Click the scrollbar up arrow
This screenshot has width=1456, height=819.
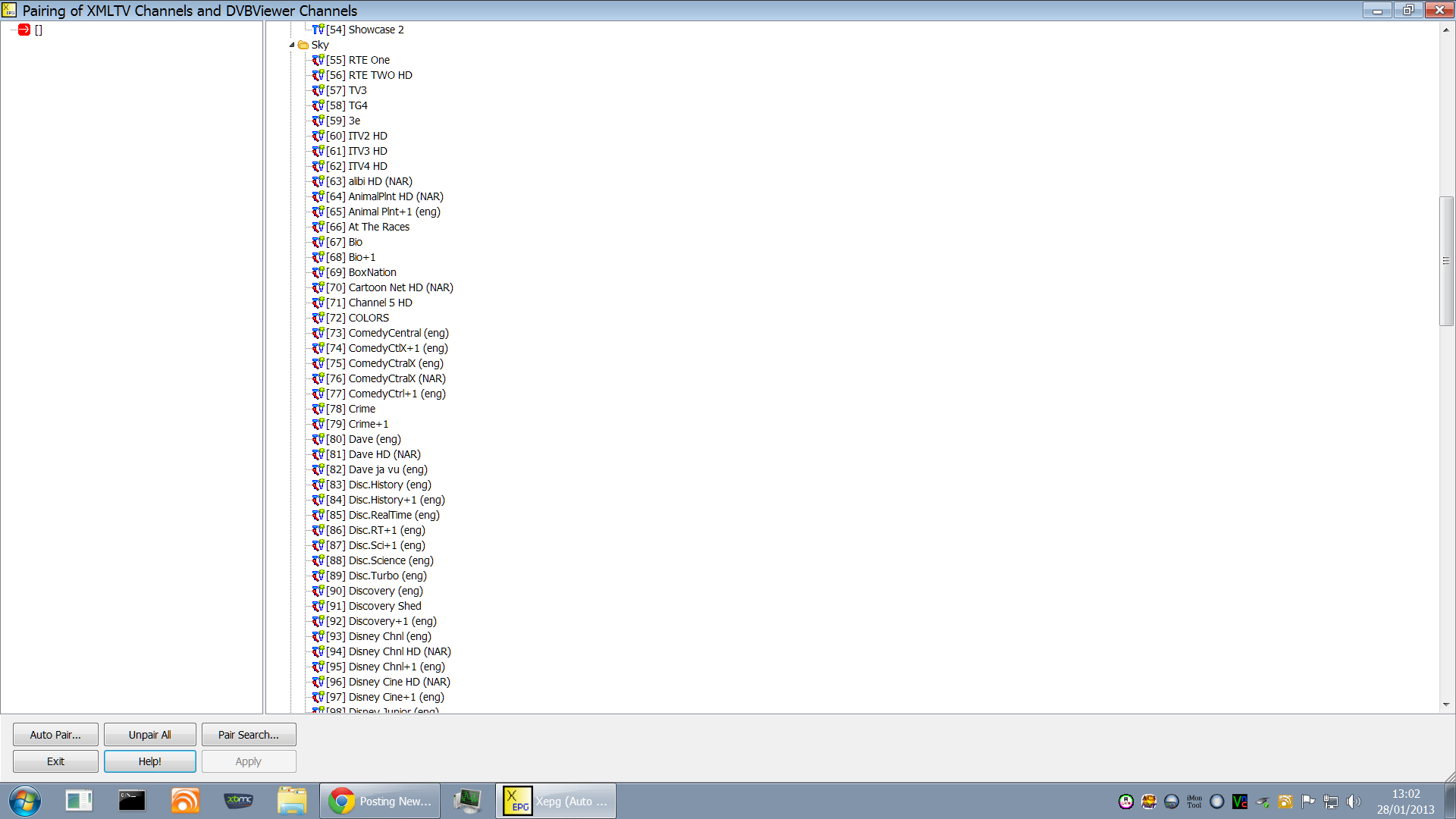click(1446, 30)
